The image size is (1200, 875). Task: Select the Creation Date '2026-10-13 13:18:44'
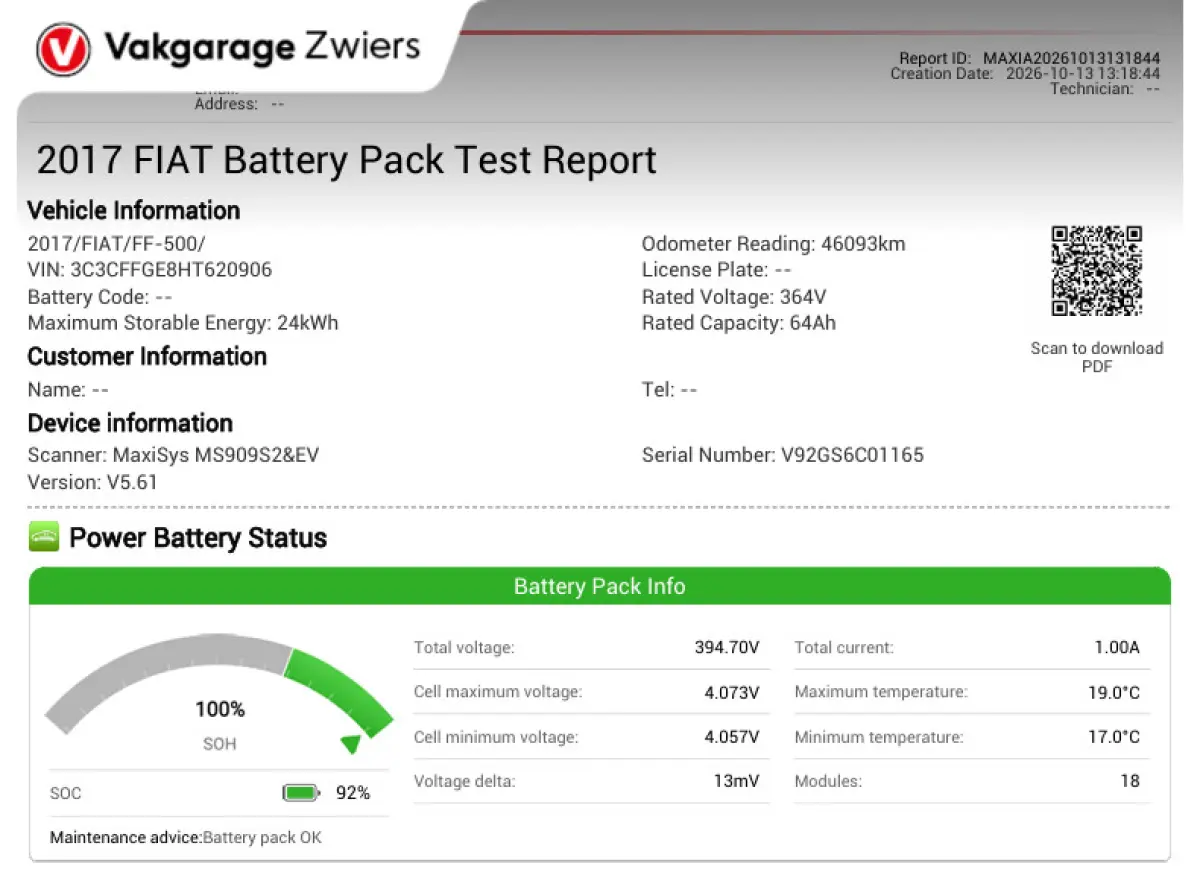point(1083,74)
